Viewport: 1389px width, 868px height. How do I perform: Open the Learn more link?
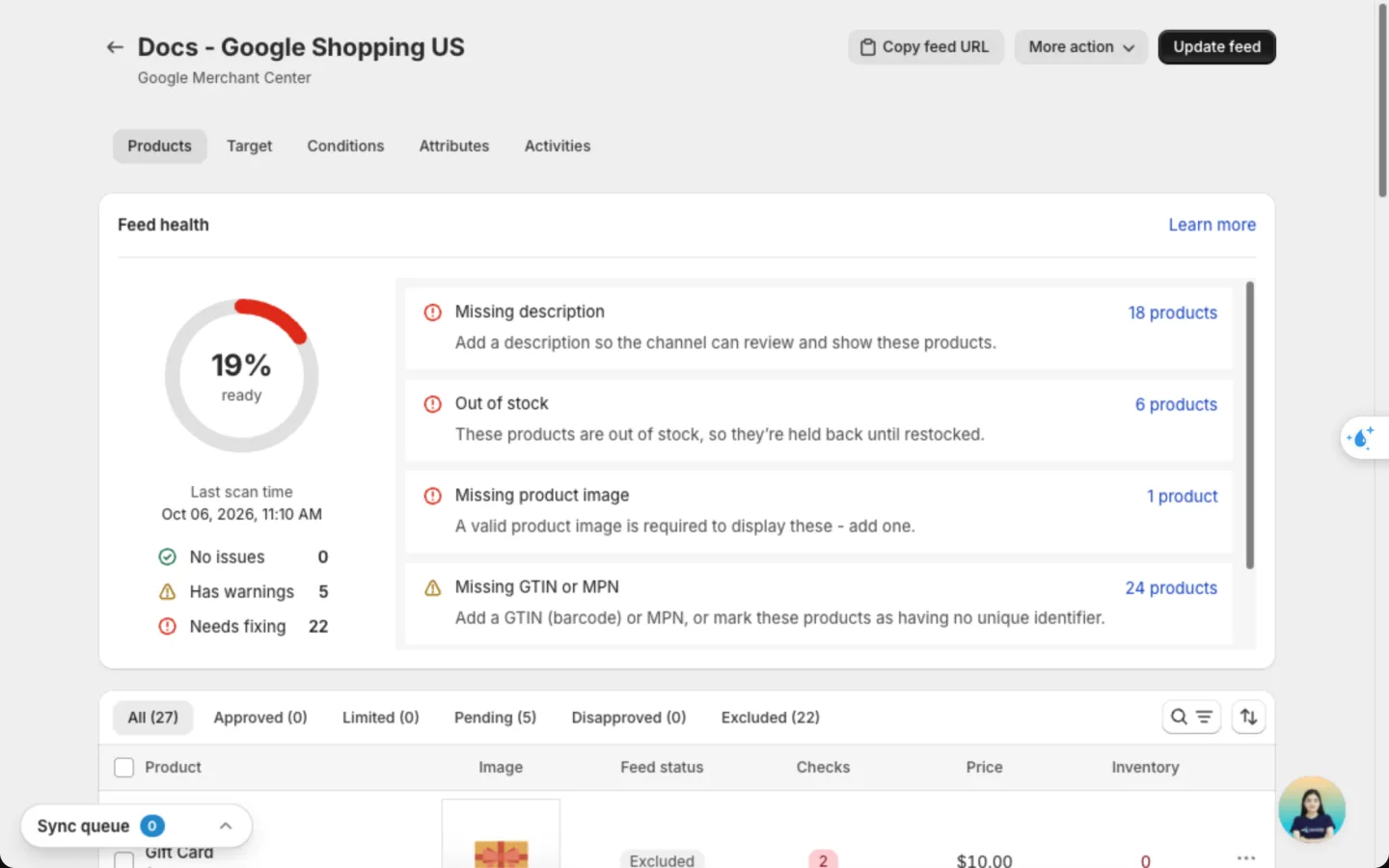(x=1212, y=225)
